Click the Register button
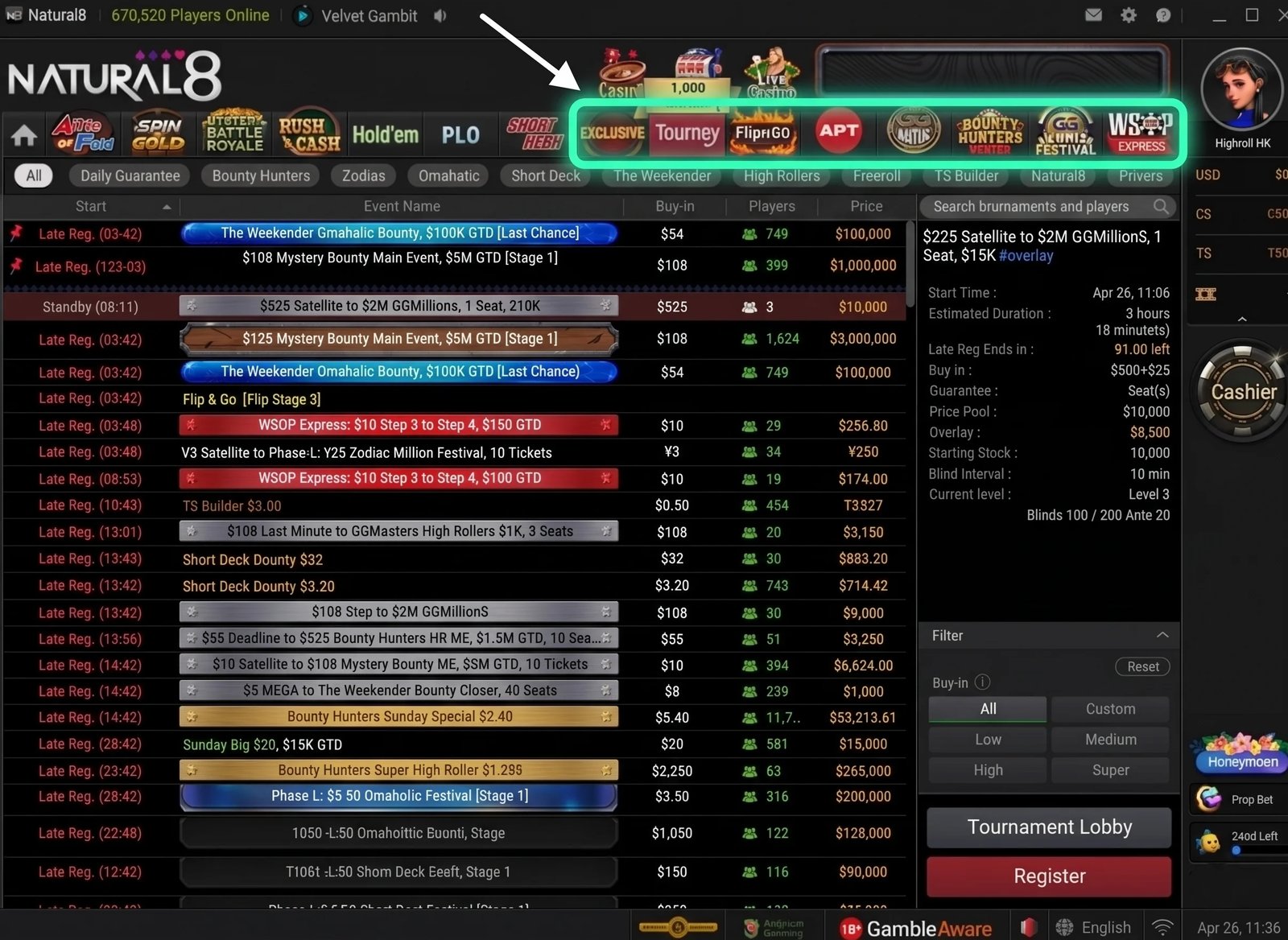Image resolution: width=1288 pixels, height=940 pixels. pos(1049,876)
